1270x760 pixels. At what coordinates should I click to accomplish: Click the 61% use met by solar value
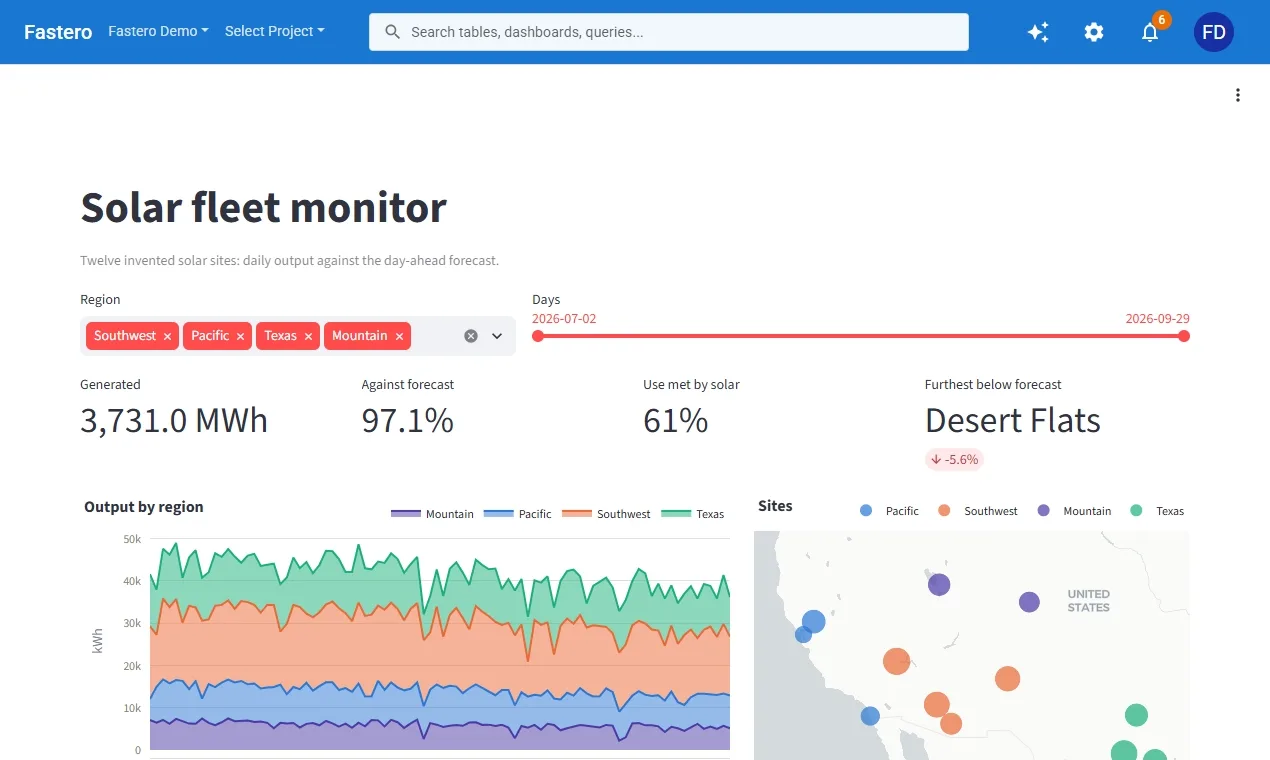(676, 421)
